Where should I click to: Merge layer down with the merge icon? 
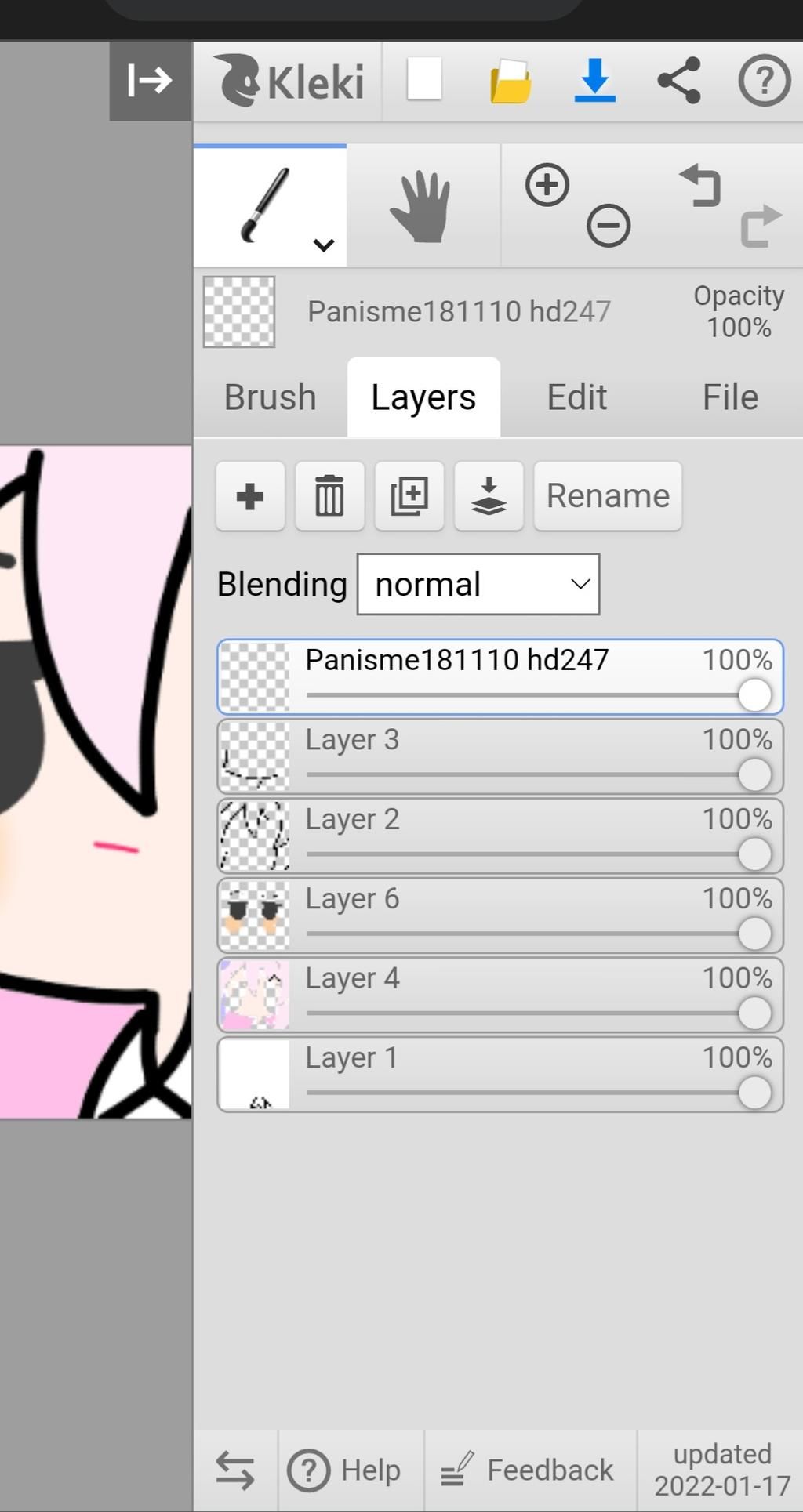(489, 496)
